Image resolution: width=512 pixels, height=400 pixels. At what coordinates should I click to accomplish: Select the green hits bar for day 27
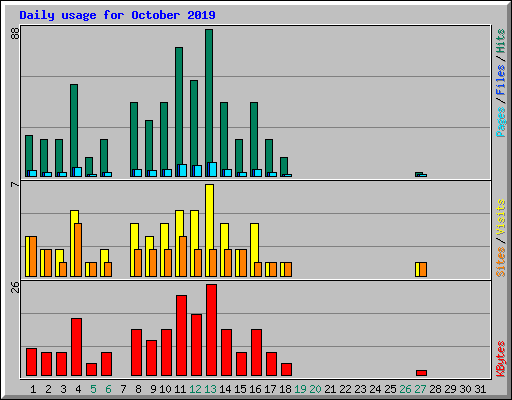419,174
